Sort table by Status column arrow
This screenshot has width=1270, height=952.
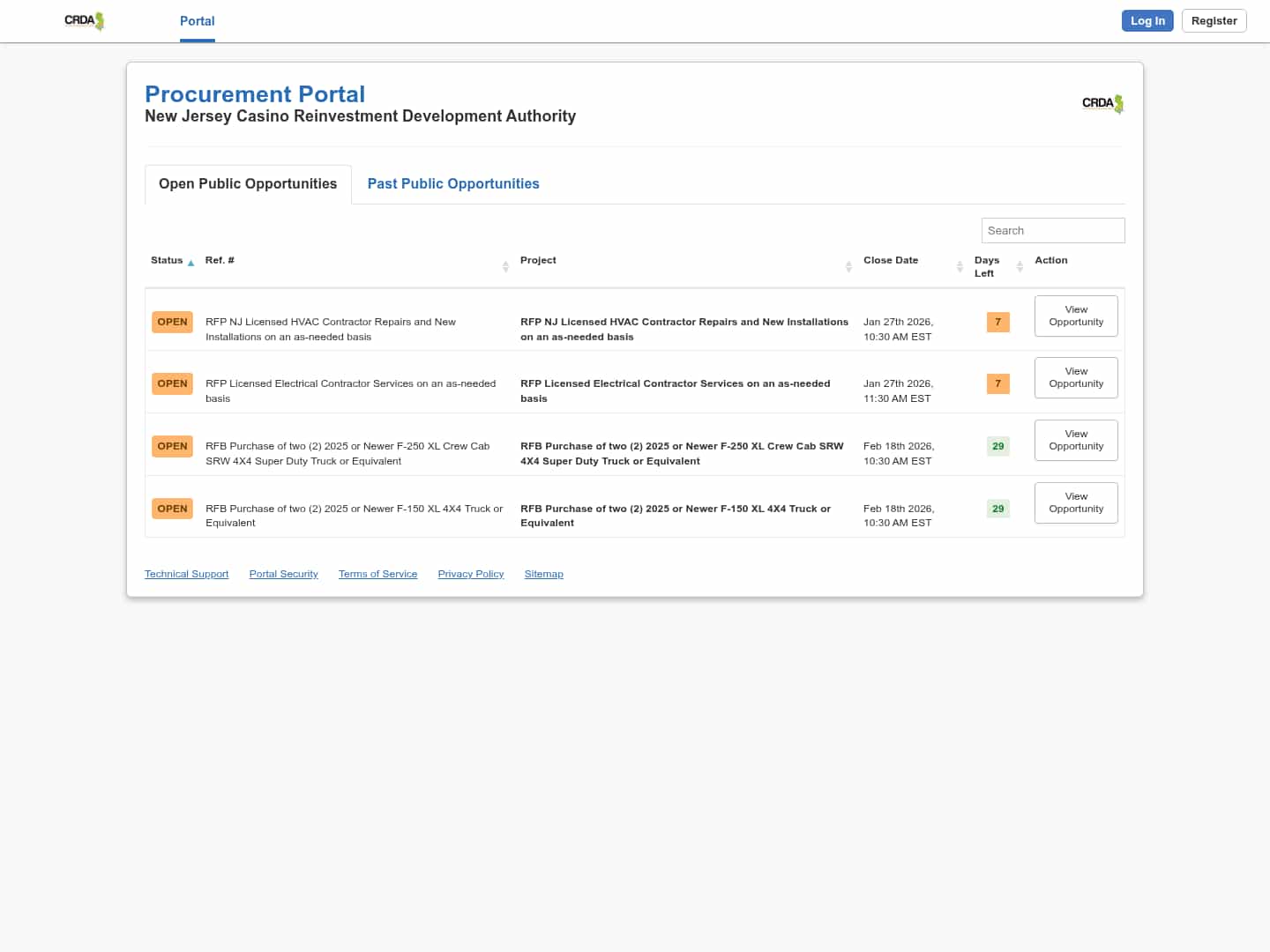point(190,263)
